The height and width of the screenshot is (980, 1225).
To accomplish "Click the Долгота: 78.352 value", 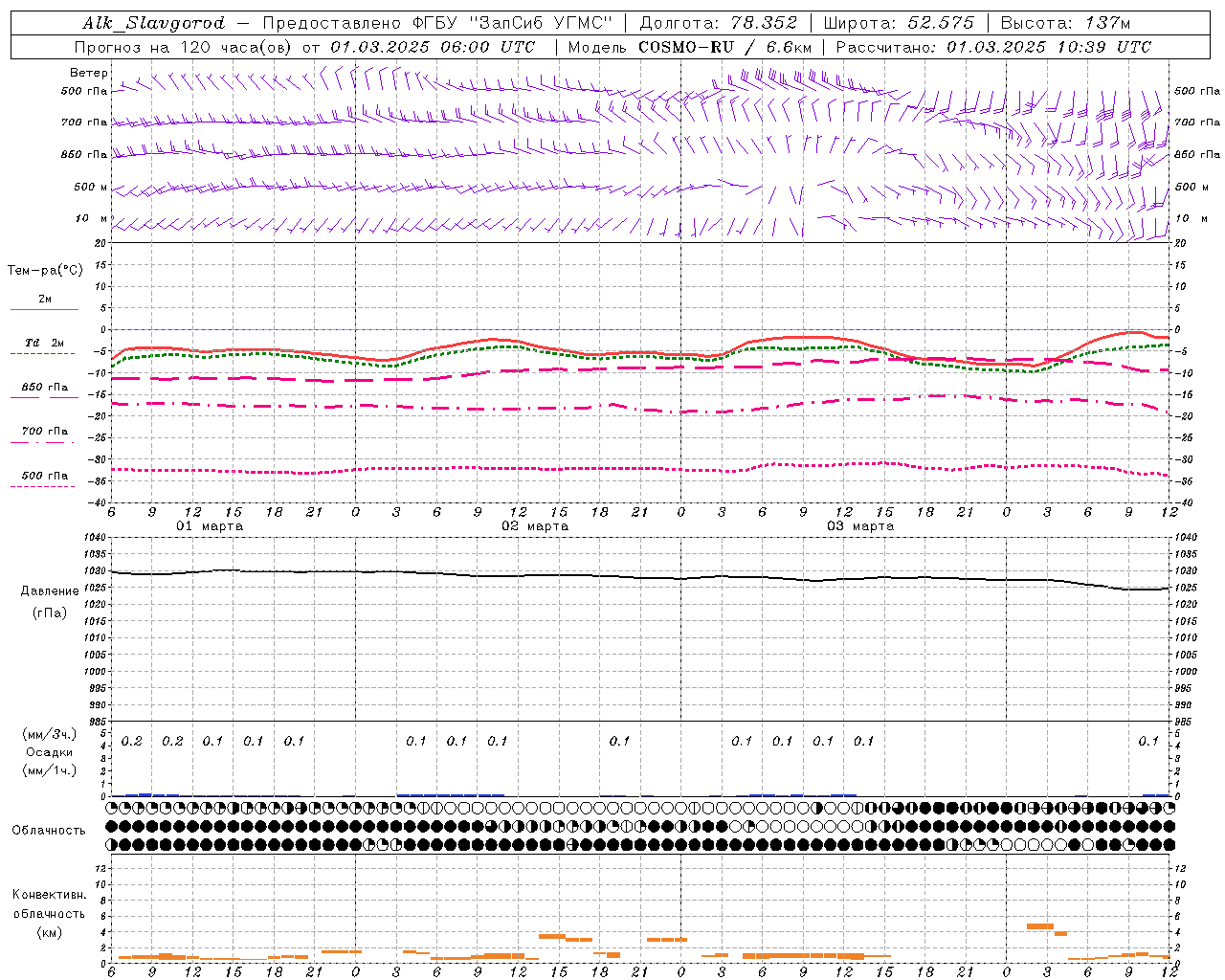I will [x=718, y=23].
